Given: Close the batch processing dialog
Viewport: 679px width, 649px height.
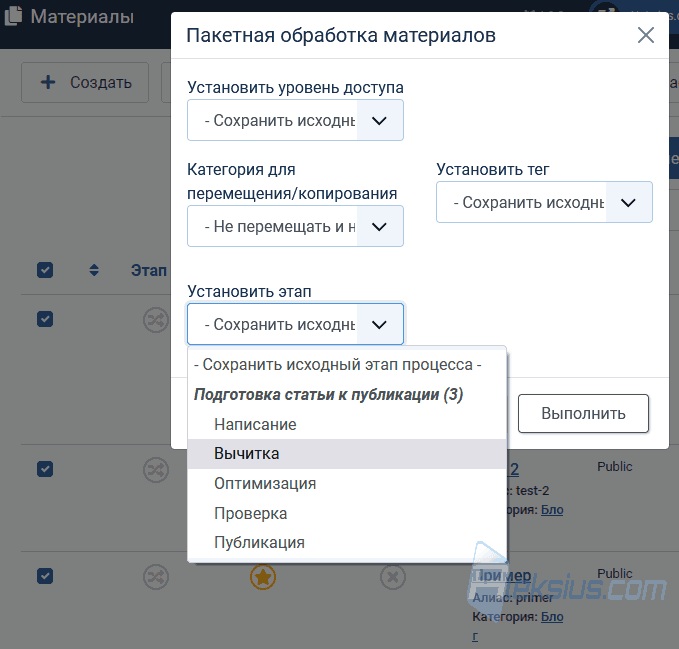Looking at the screenshot, I should tap(646, 35).
